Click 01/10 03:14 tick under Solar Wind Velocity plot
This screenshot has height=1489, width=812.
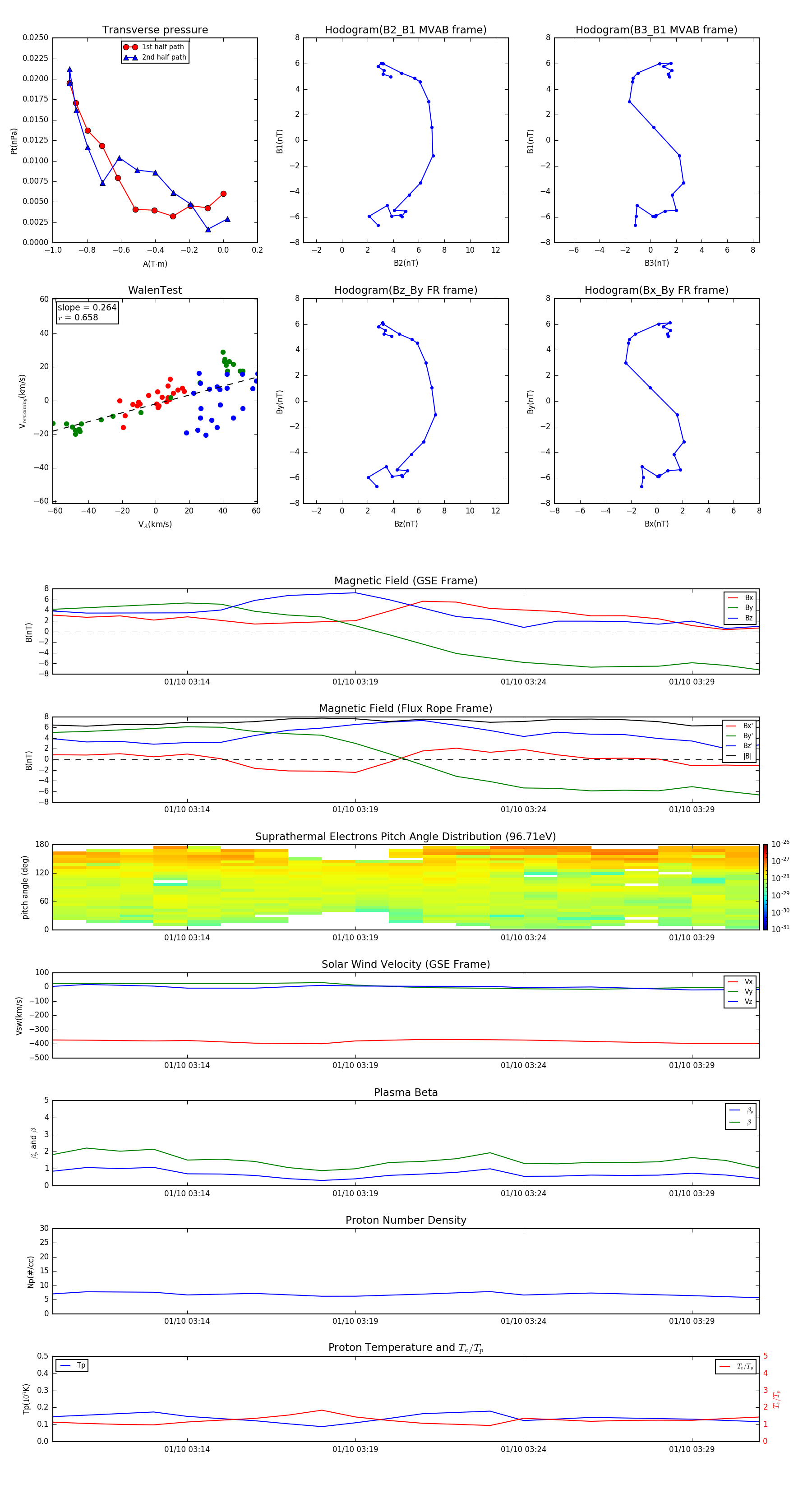coord(187,1065)
